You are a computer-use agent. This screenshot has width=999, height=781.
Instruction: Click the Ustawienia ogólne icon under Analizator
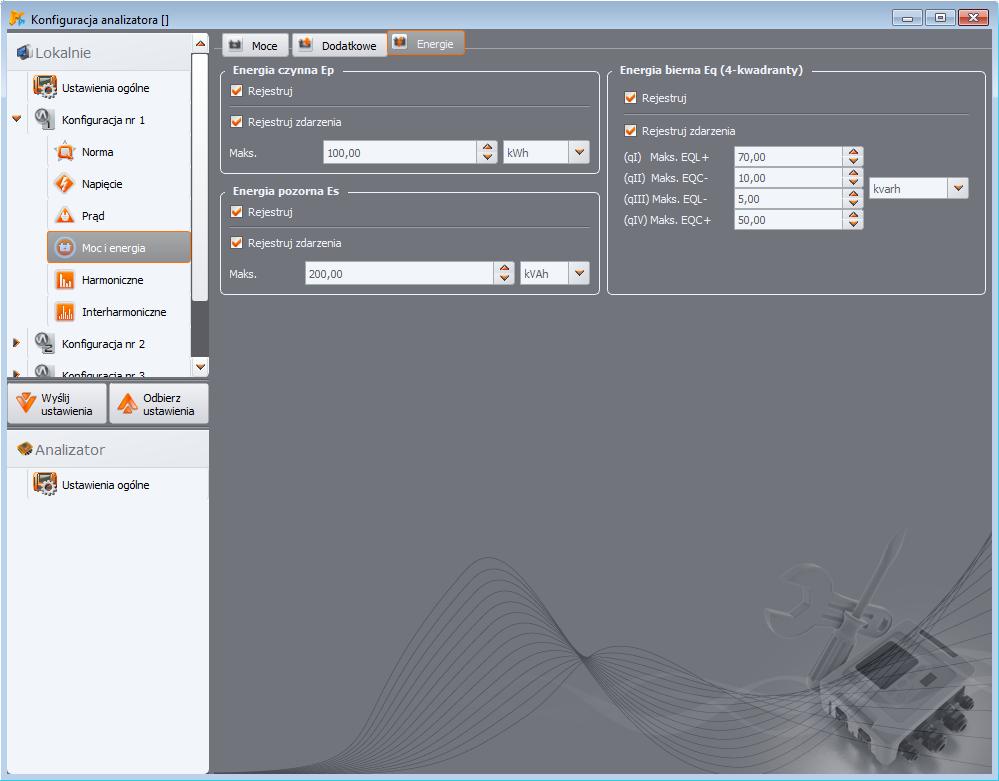45,484
